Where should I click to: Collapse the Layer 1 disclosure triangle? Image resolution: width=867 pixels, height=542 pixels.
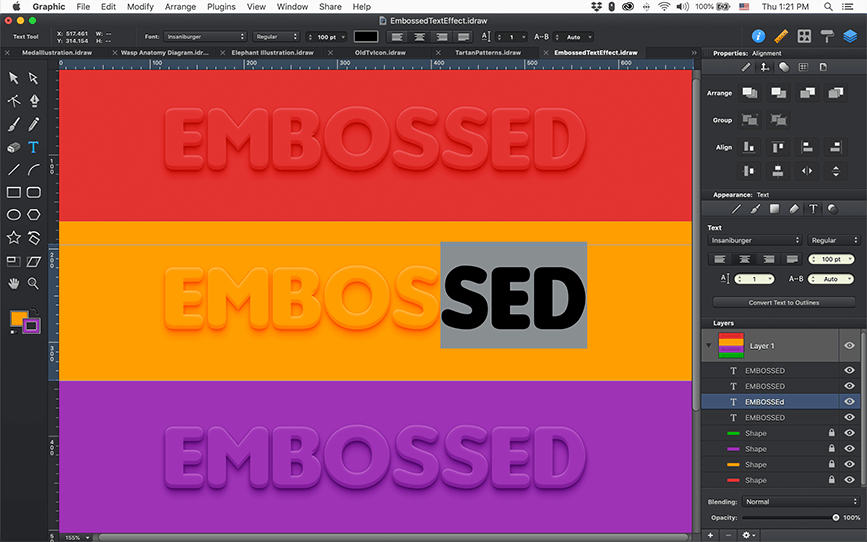(708, 346)
